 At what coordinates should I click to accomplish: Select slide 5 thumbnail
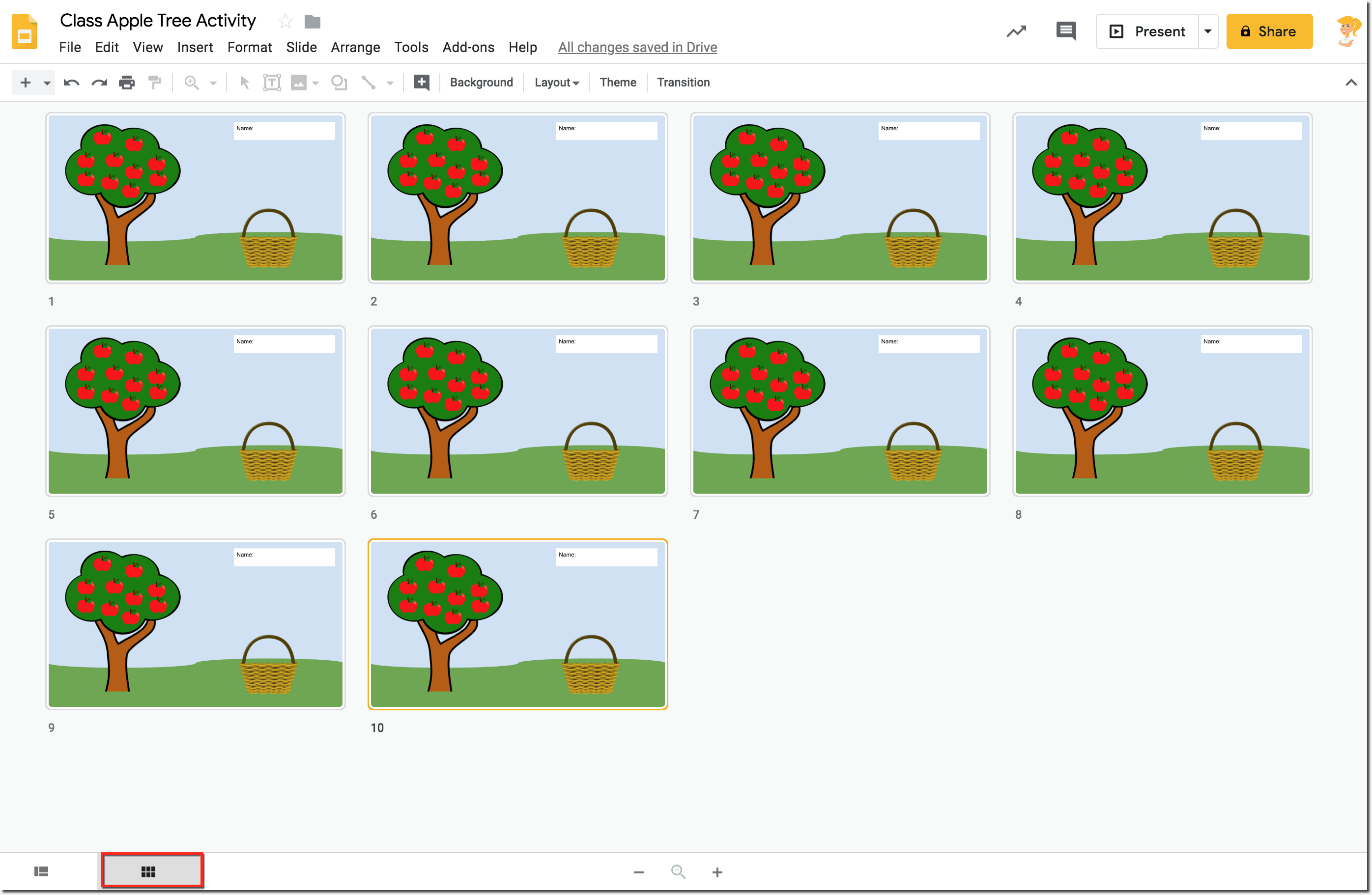196,411
